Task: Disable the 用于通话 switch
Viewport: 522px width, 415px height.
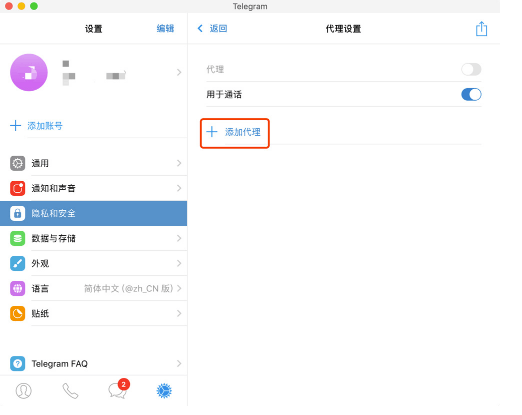Action: (x=471, y=94)
